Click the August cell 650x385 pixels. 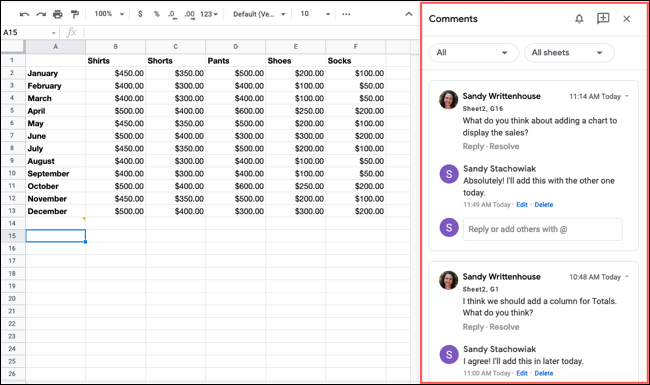coord(56,161)
